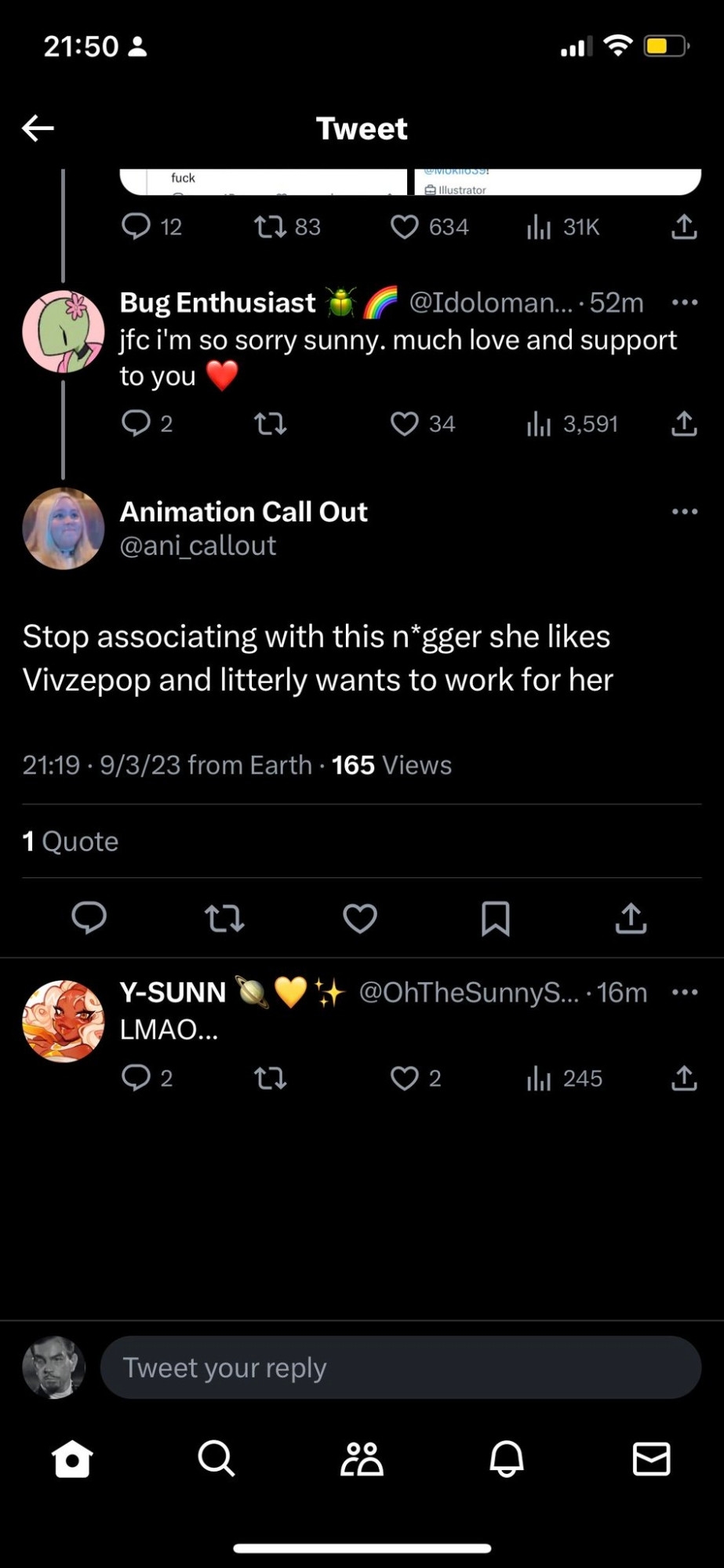Open Y-SUNN's profile avatar

click(x=63, y=1021)
